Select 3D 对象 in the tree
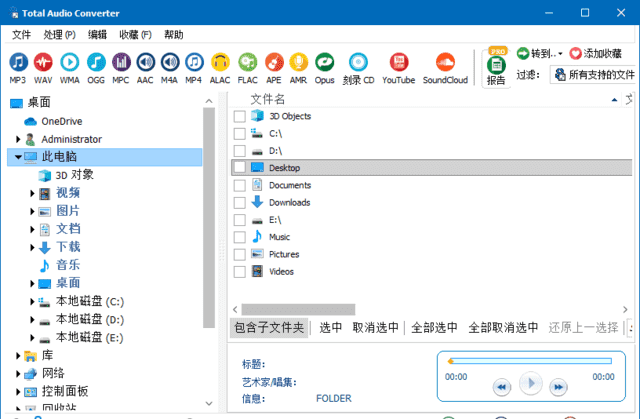 tap(75, 175)
